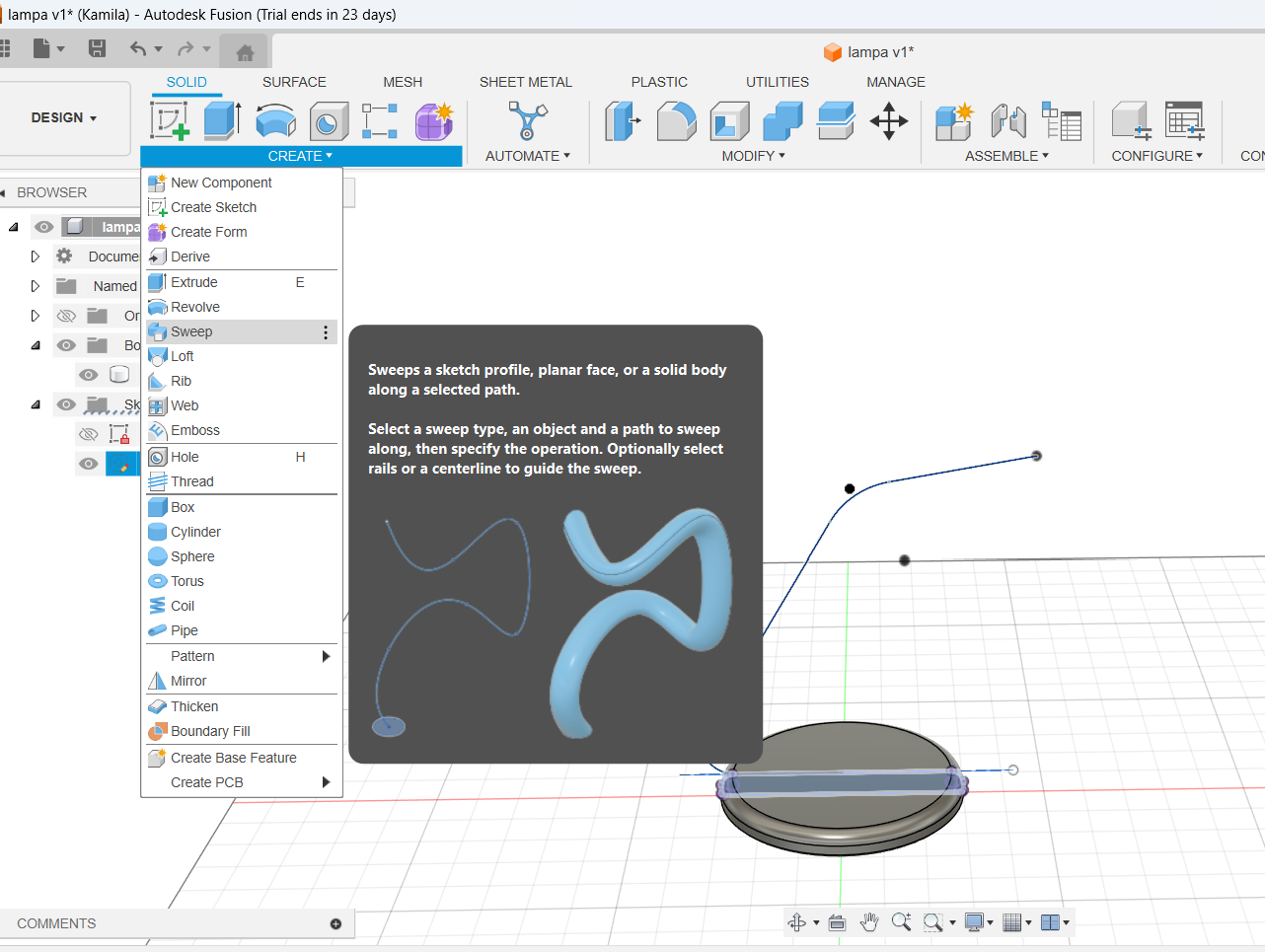Click the Automate toolbar icon

click(527, 120)
